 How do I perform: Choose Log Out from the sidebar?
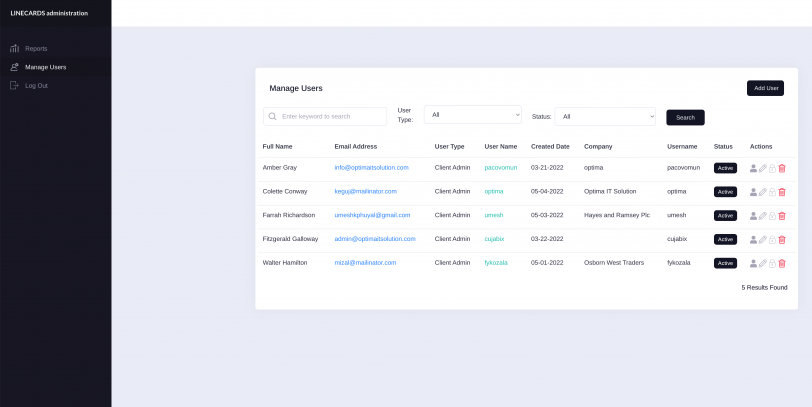coord(36,85)
